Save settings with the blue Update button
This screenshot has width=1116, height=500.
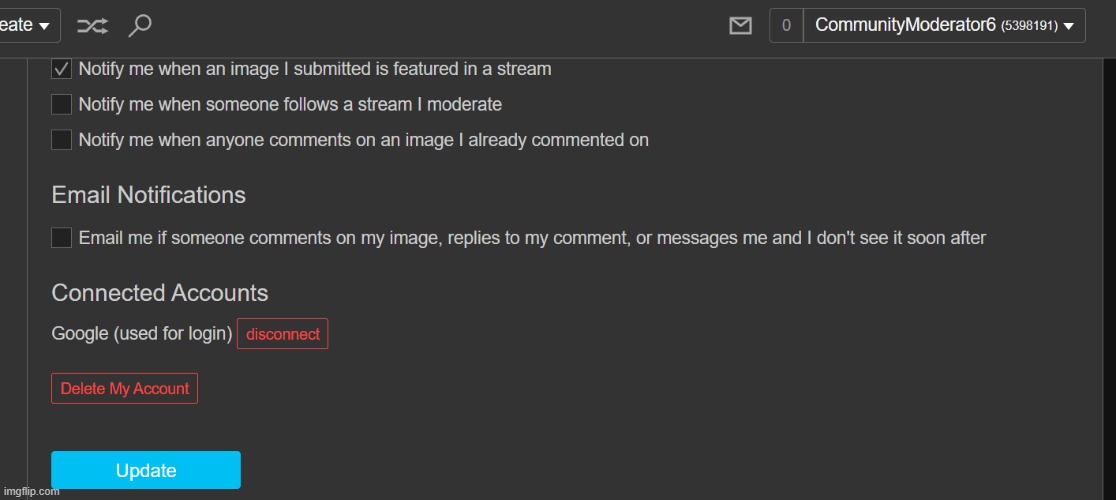tap(146, 470)
